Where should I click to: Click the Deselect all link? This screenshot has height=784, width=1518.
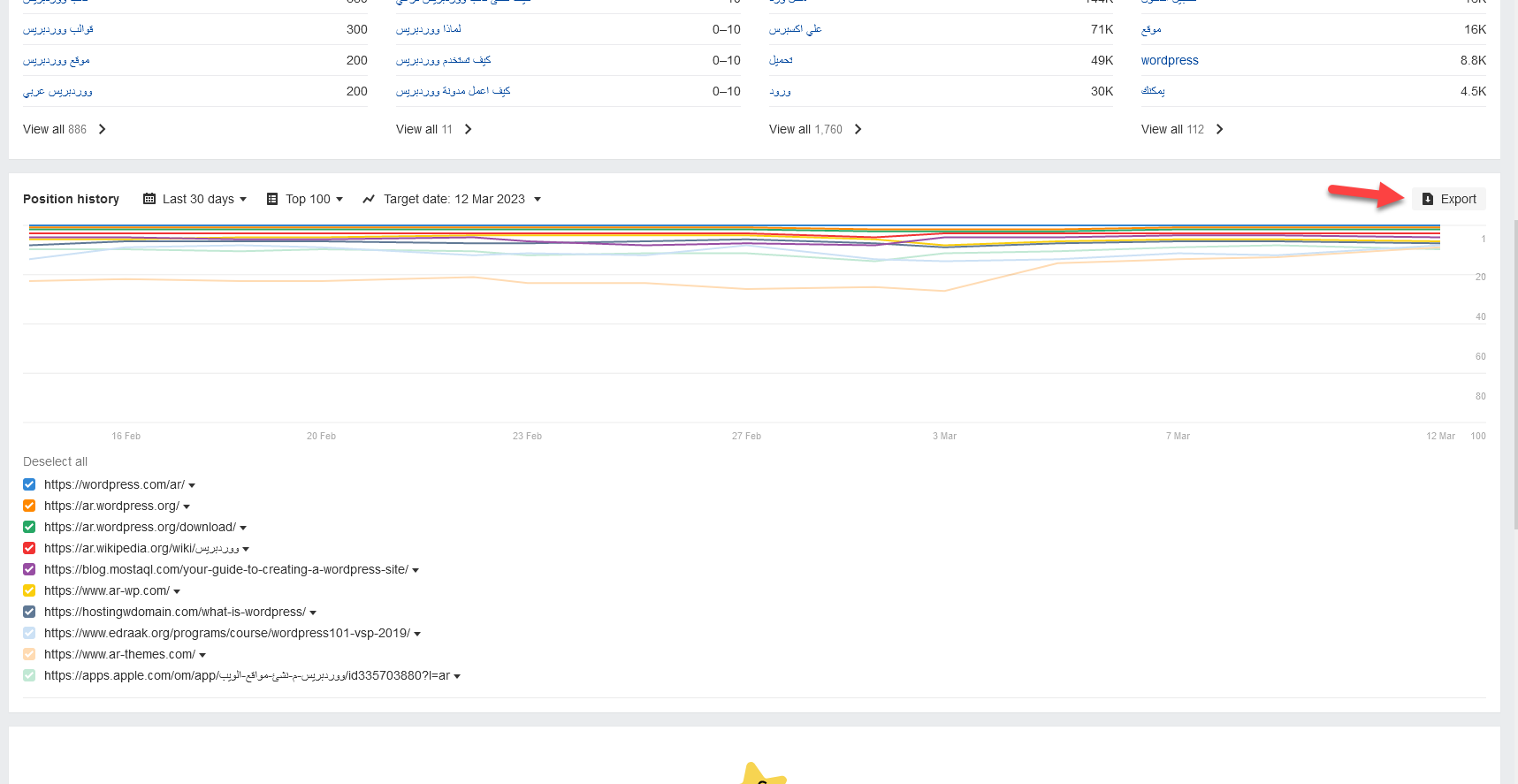coord(55,461)
